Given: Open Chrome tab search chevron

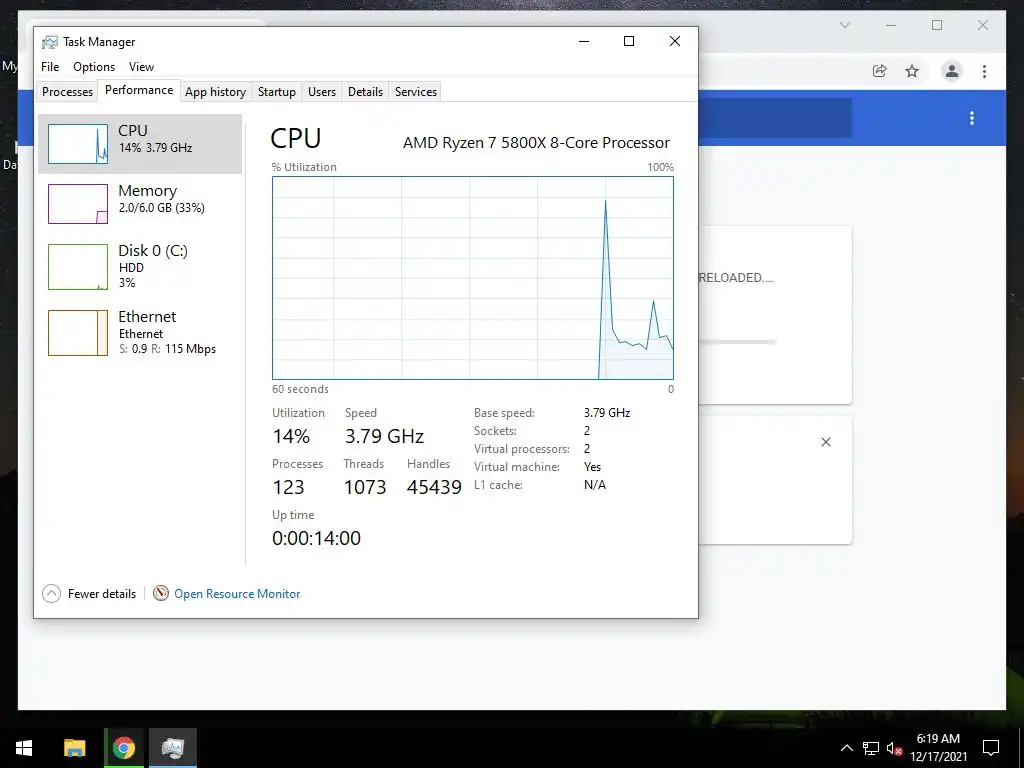Looking at the screenshot, I should click(x=844, y=25).
